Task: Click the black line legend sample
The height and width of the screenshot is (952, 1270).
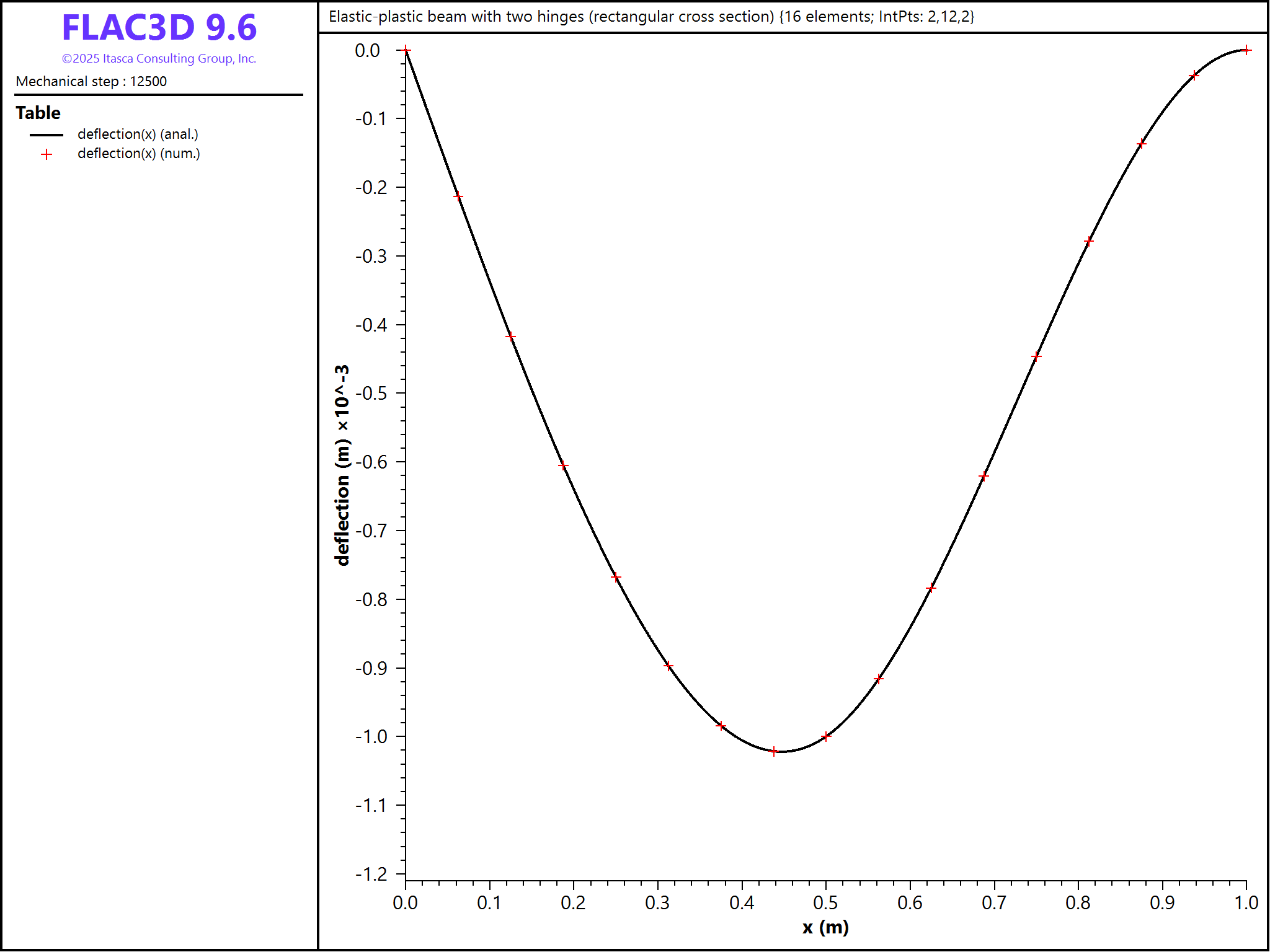Action: coord(47,134)
